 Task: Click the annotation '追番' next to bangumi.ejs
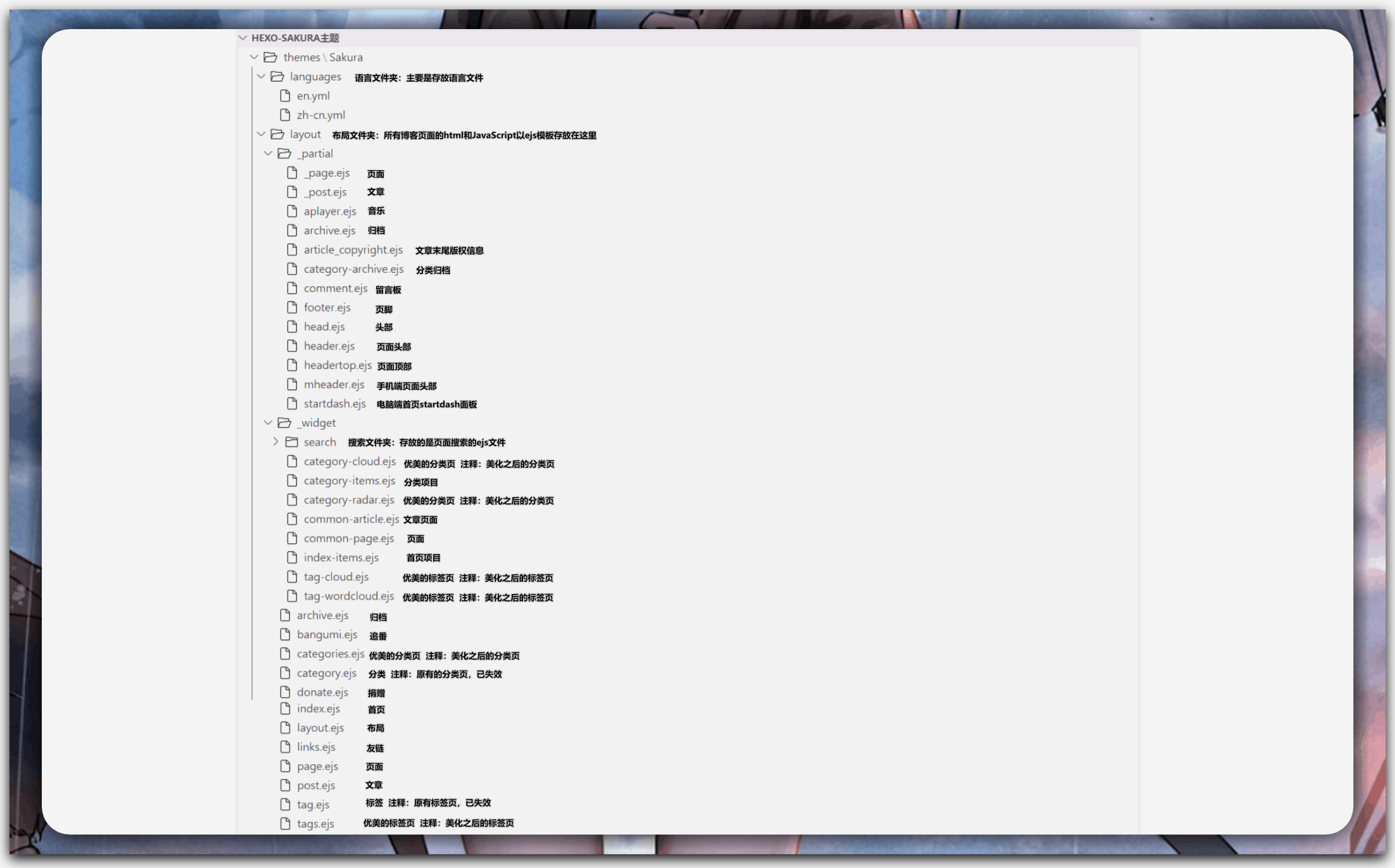pyautogui.click(x=378, y=636)
